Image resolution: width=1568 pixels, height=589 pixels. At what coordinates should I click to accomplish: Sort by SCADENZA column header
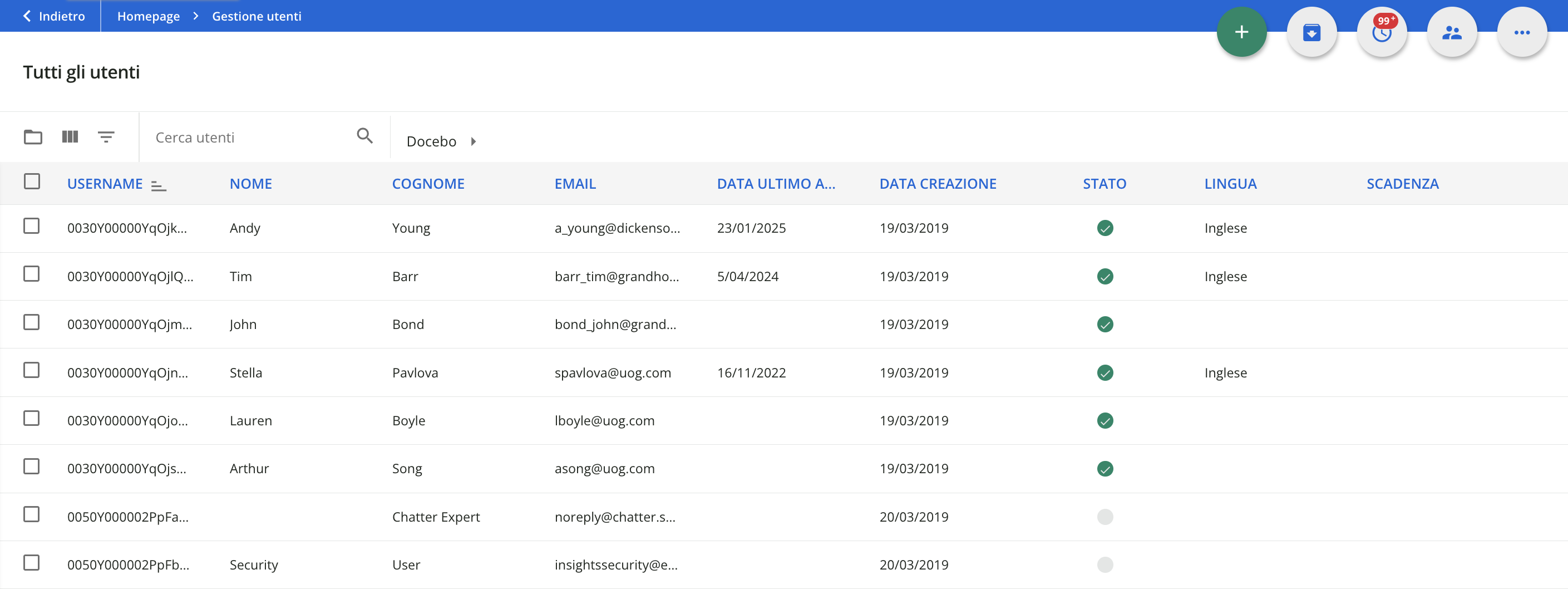(1402, 184)
